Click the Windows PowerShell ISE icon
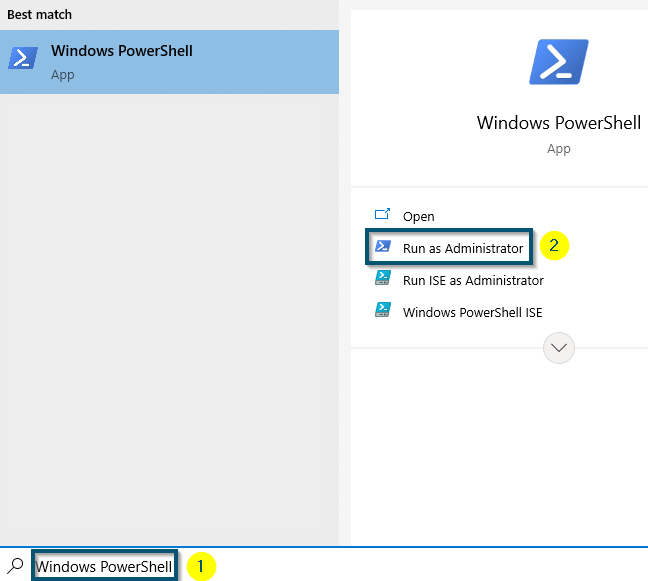 point(383,310)
